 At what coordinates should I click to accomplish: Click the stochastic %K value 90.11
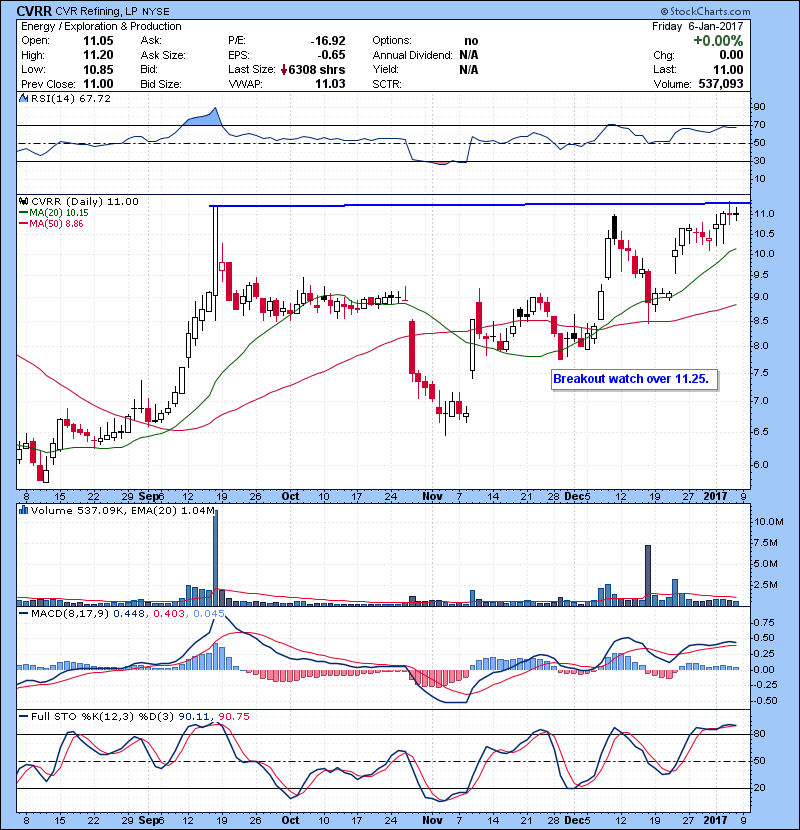(x=194, y=716)
